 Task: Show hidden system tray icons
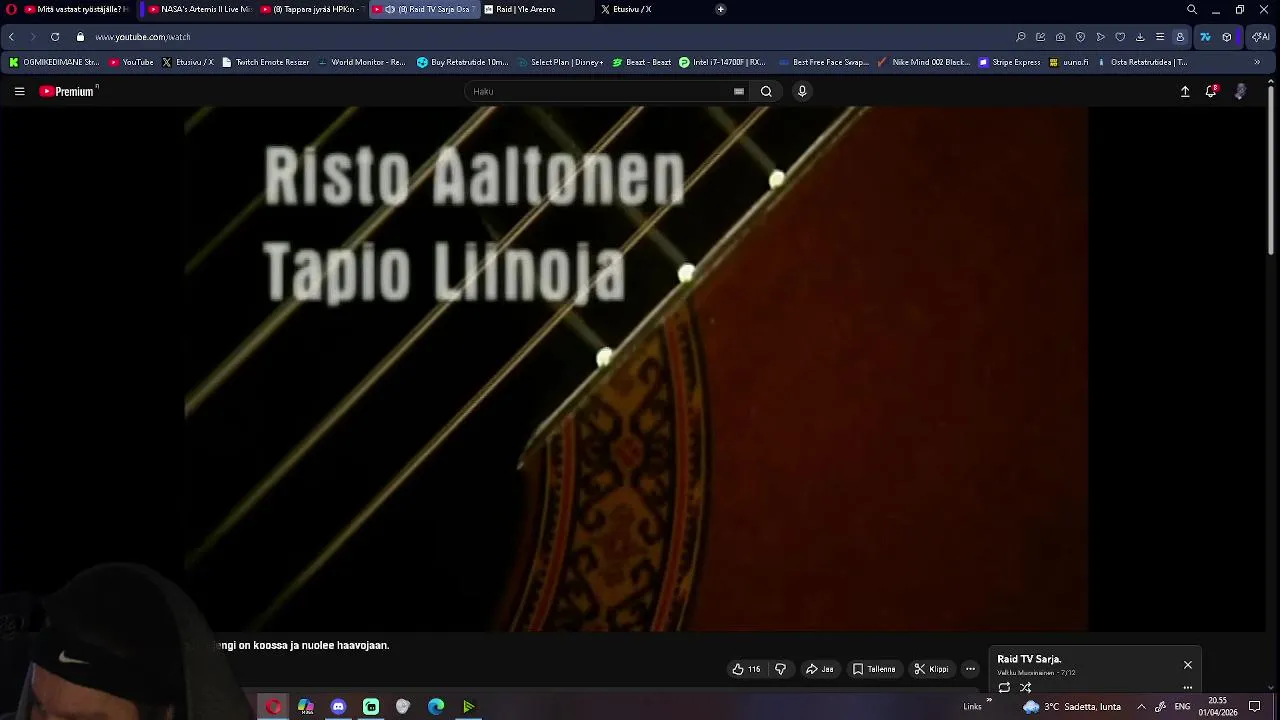pyautogui.click(x=1141, y=707)
